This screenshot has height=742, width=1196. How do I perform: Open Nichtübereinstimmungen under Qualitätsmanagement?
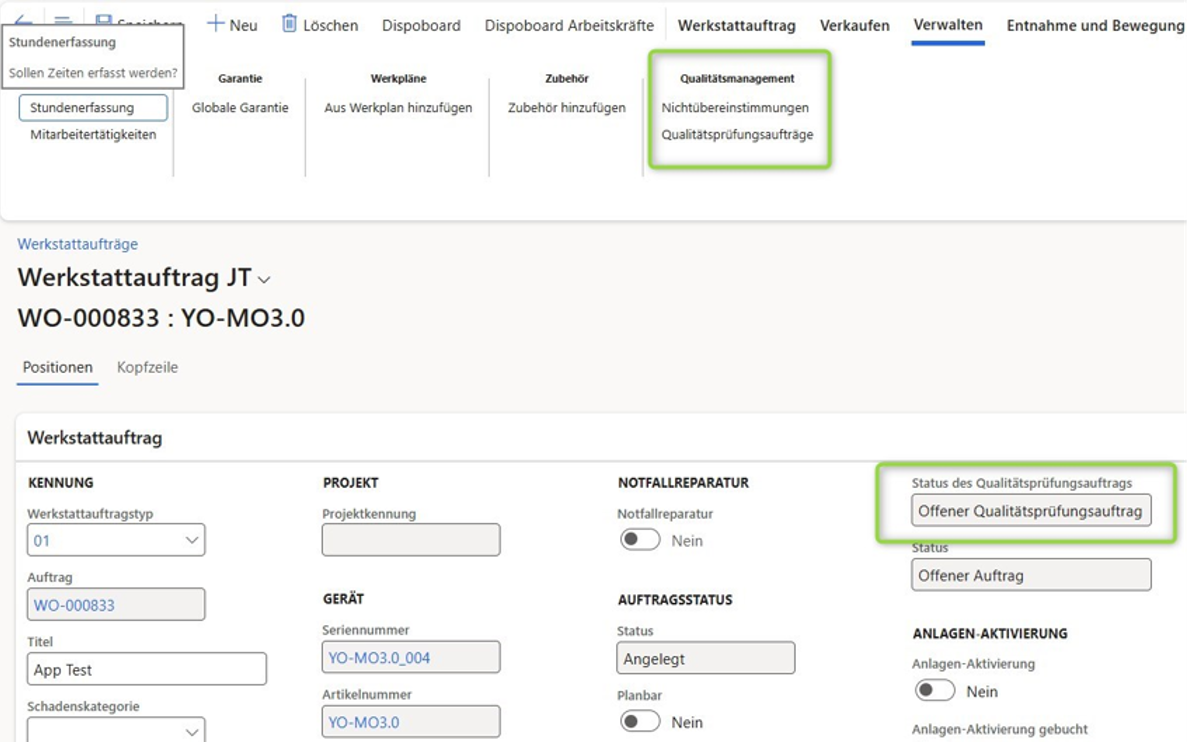click(735, 107)
